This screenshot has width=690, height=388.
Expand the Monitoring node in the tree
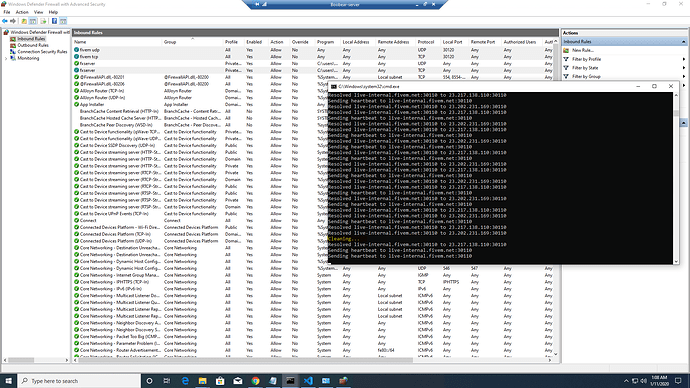coord(6,59)
